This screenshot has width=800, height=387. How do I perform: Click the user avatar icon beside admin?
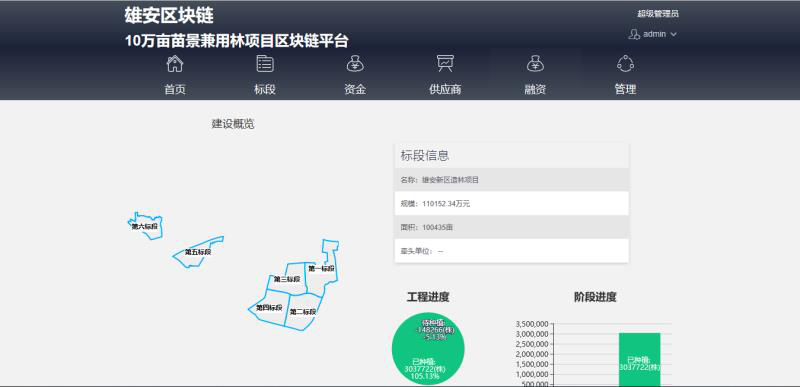[x=634, y=34]
